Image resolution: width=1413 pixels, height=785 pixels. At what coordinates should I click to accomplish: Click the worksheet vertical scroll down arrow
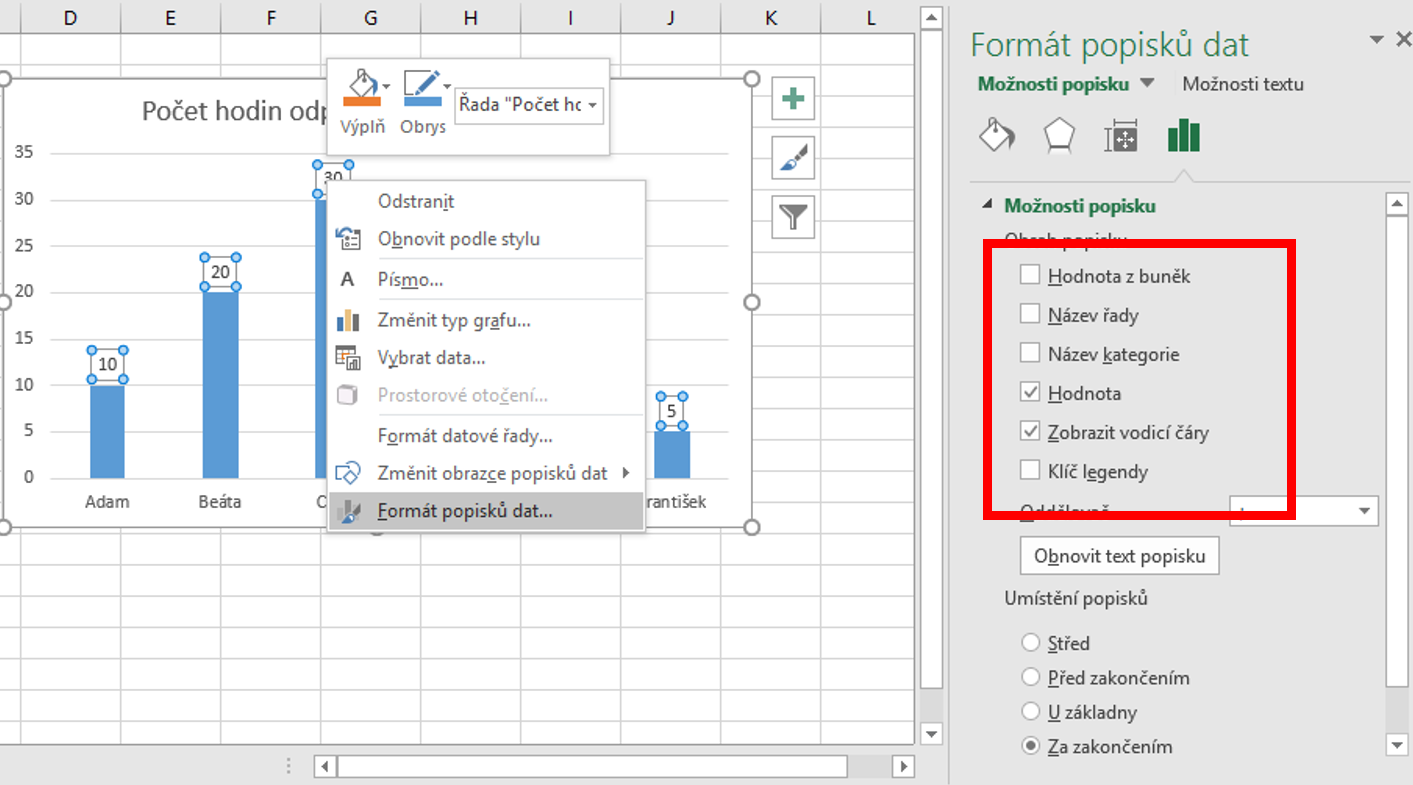[x=931, y=734]
